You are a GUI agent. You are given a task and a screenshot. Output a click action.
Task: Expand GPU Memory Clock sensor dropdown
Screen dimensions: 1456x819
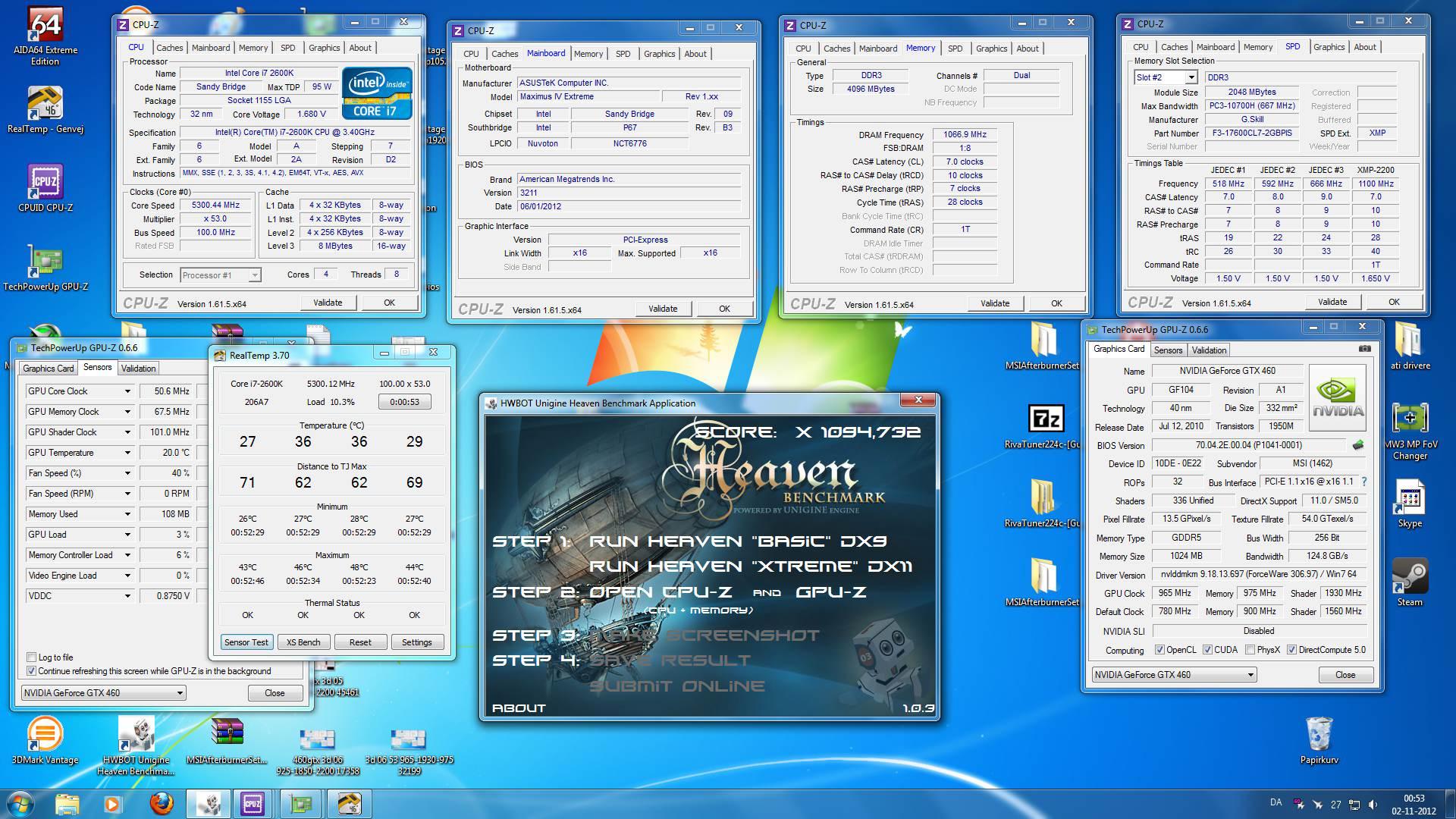[x=127, y=412]
